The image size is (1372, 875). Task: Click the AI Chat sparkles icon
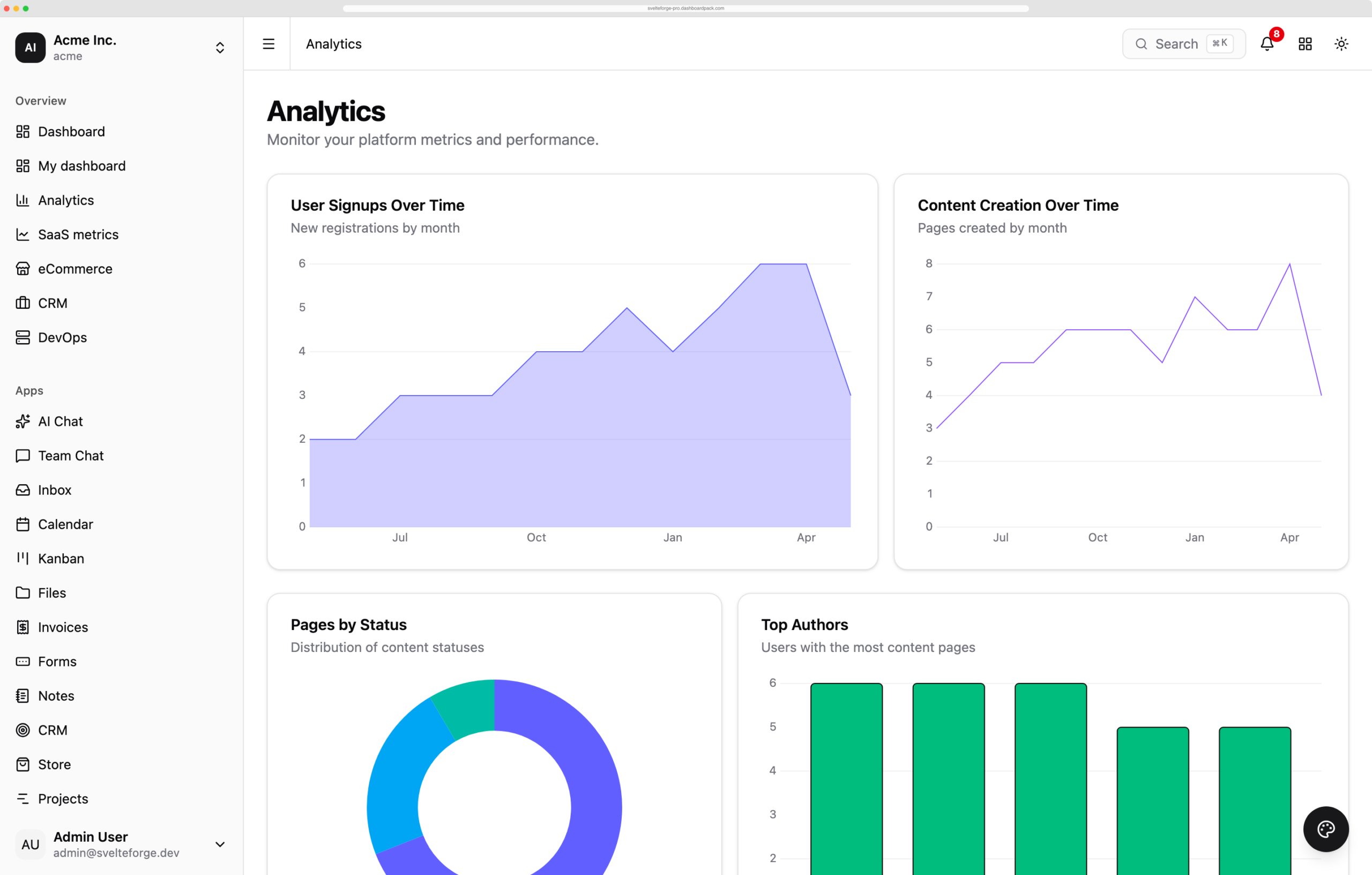pyautogui.click(x=23, y=421)
